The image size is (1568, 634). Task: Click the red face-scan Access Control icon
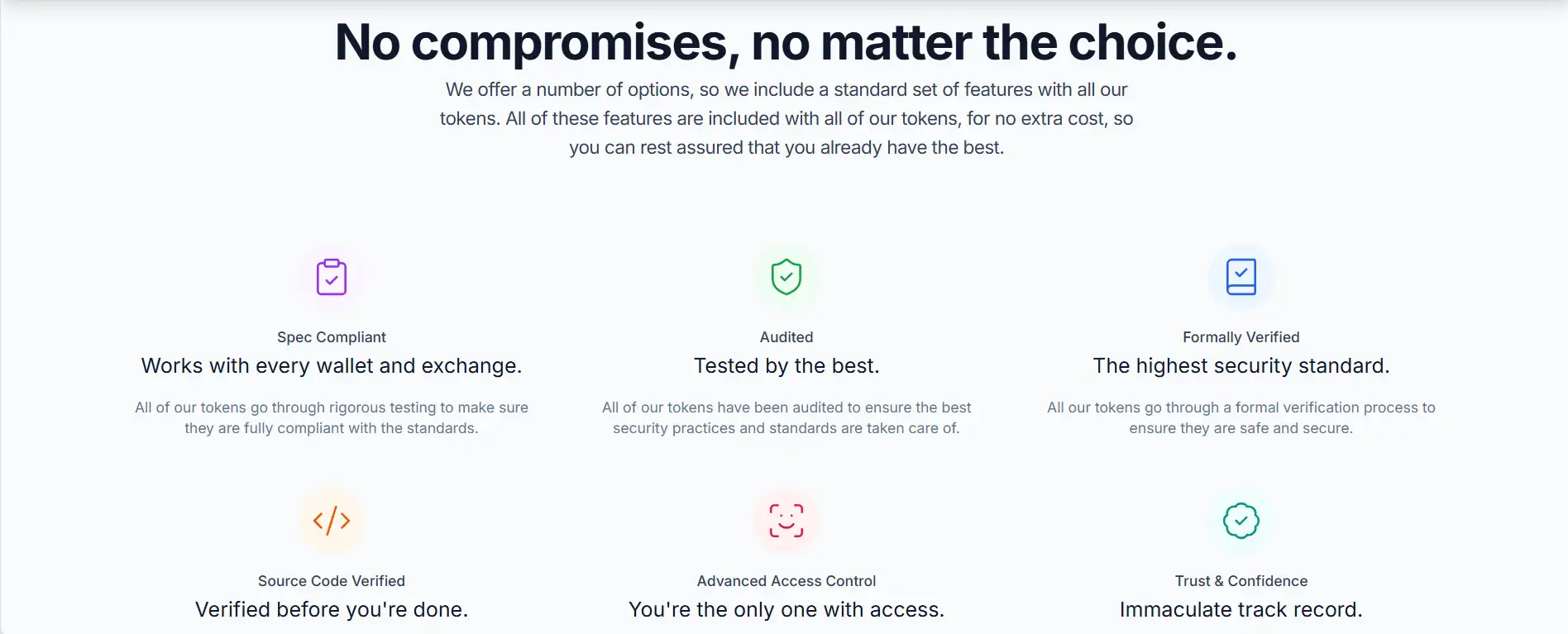tap(786, 521)
